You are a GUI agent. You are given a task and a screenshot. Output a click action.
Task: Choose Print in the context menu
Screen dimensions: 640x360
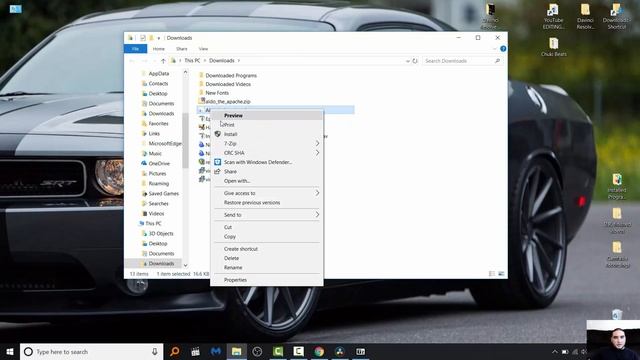coord(229,125)
